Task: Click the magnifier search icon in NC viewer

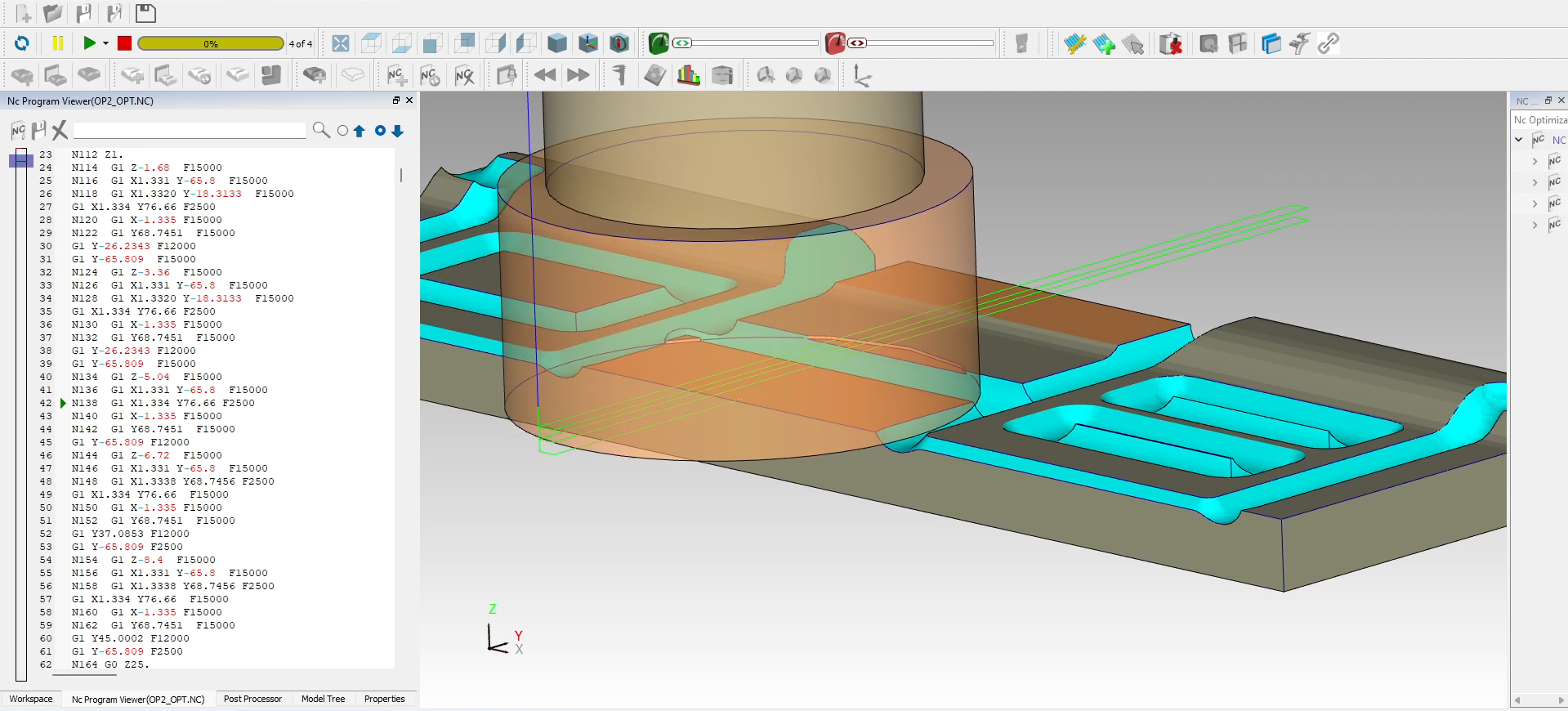Action: click(321, 131)
